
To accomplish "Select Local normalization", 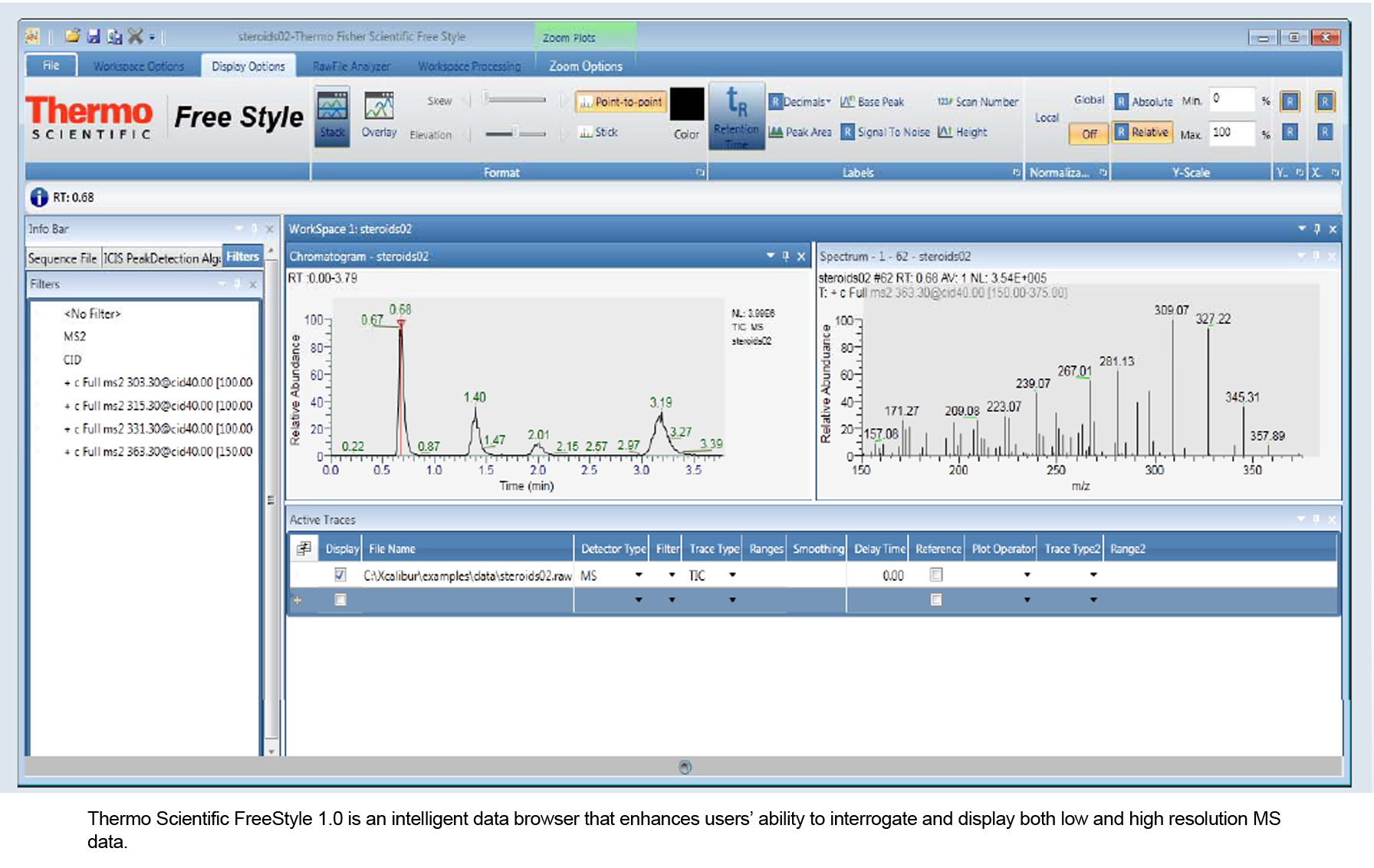I will [x=1047, y=117].
